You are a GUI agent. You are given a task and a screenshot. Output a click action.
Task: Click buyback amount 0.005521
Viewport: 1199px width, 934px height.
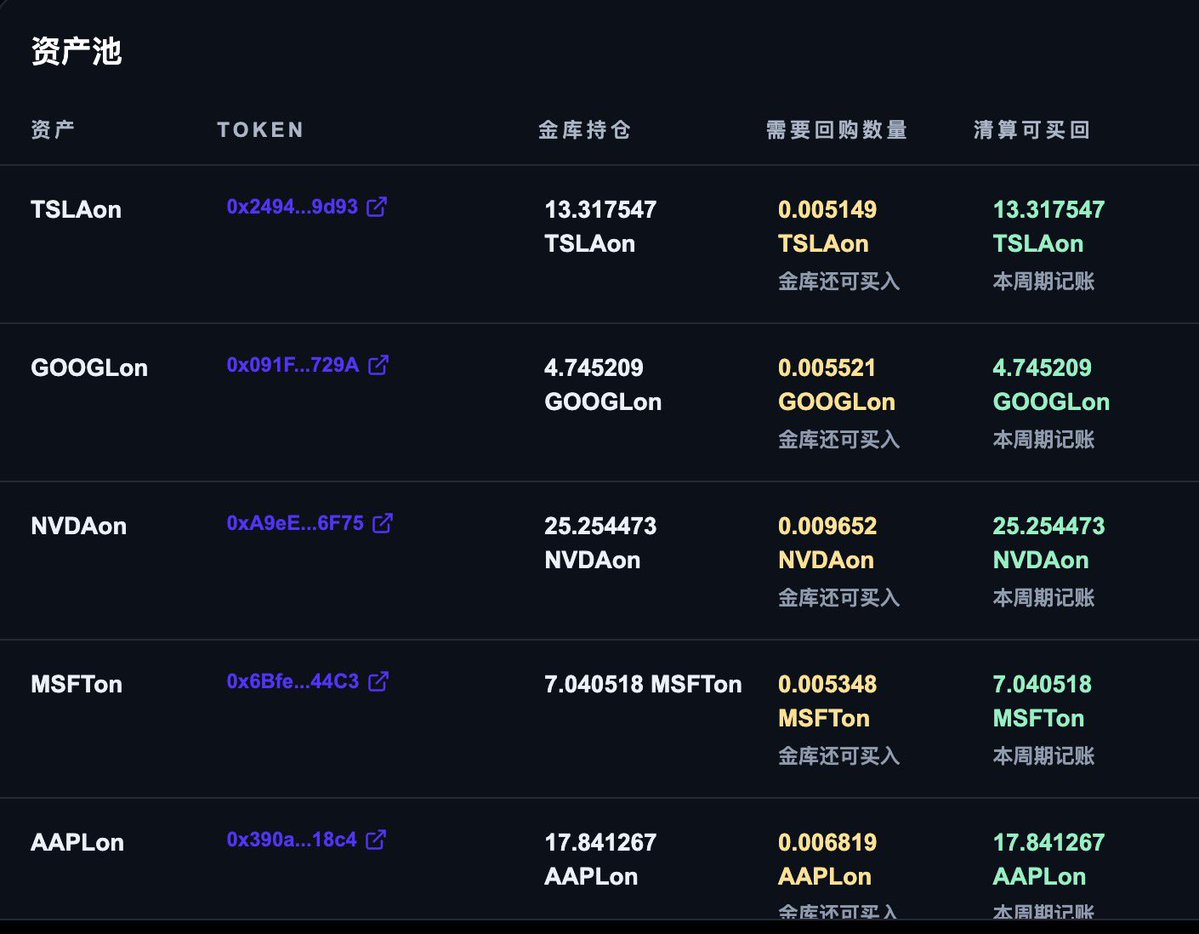(827, 368)
